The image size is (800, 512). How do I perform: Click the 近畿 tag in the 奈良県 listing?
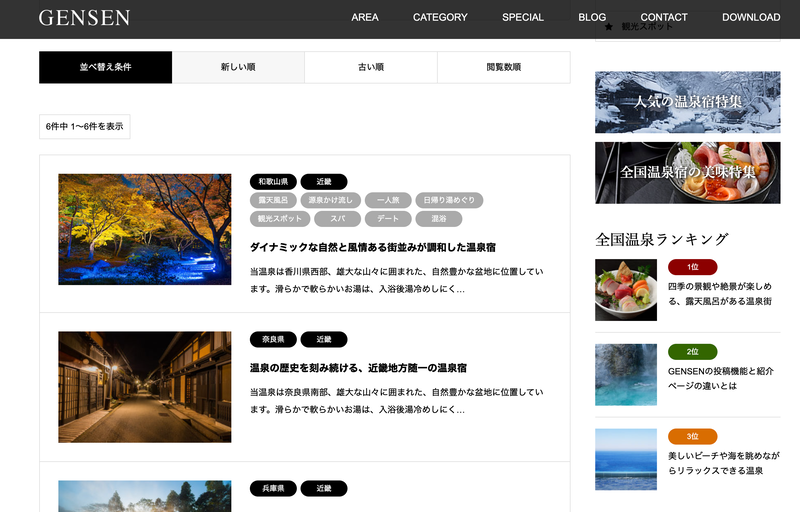[x=324, y=339]
